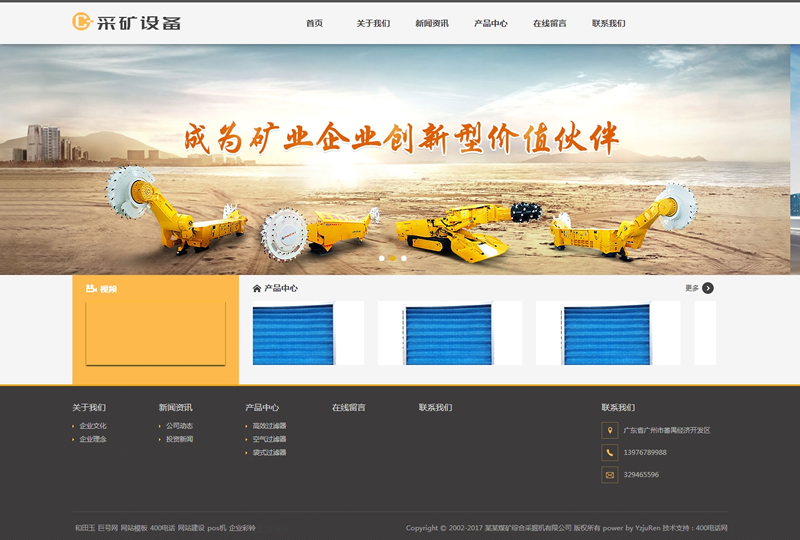
Task: Click the home icon beside the 产品中心 heading
Action: click(x=257, y=288)
